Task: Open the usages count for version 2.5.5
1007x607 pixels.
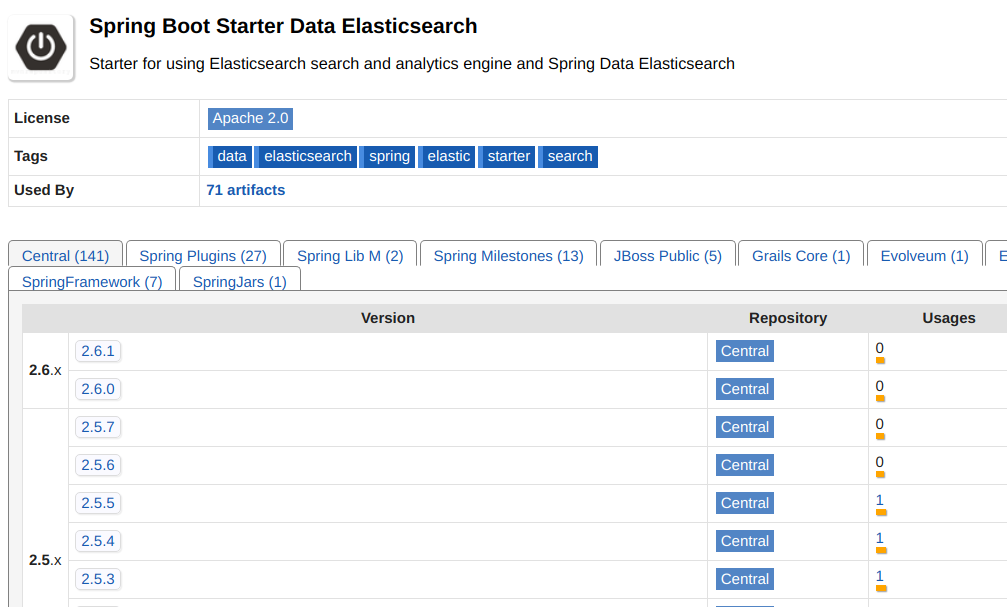Action: pyautogui.click(x=880, y=499)
